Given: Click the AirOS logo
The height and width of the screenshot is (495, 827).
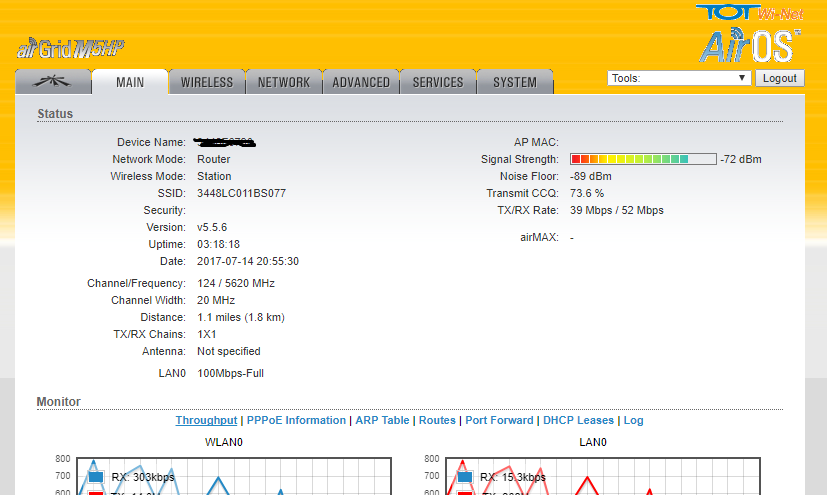Looking at the screenshot, I should coord(749,45).
